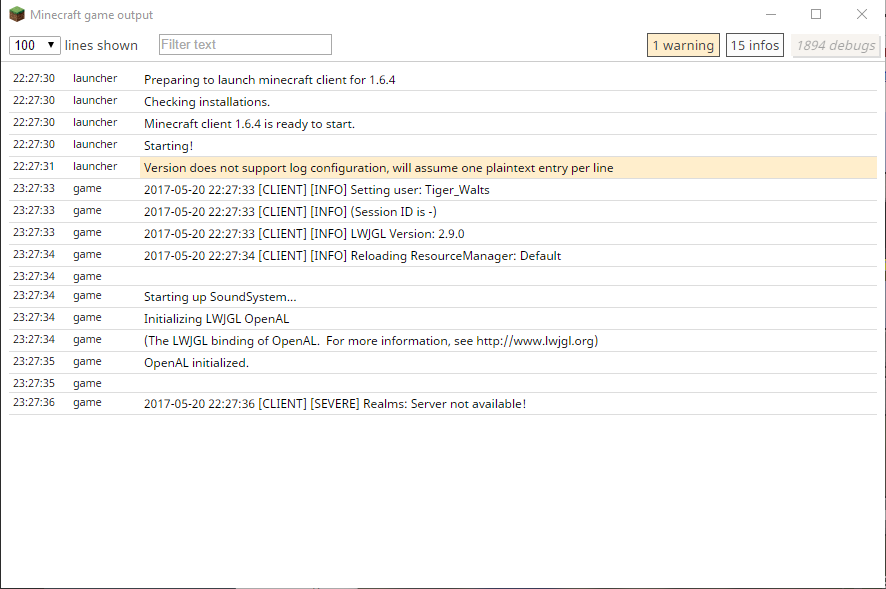Maximize the Minecraft game output window
886x589 pixels.
pos(816,14)
